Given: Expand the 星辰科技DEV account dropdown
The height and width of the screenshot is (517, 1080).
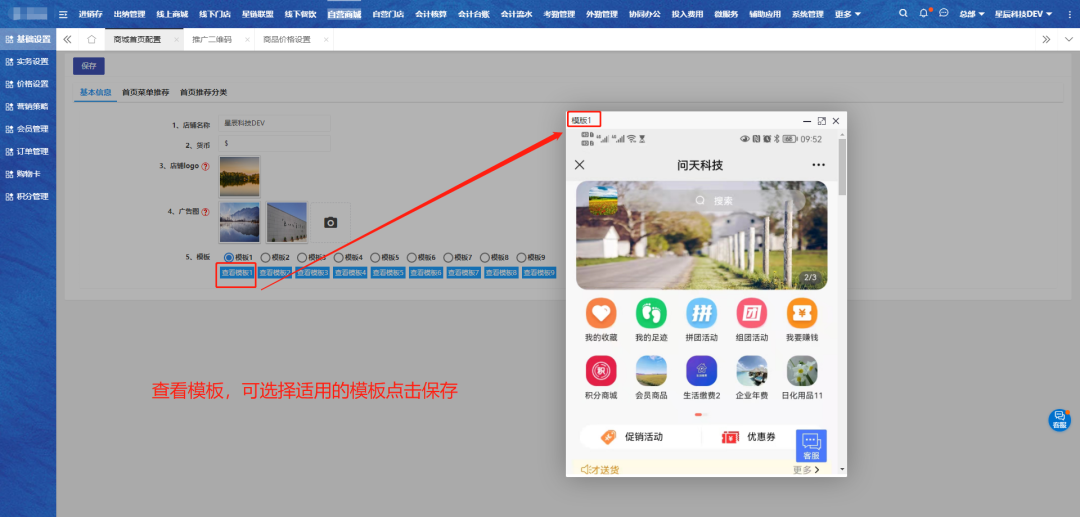Looking at the screenshot, I should pos(1032,14).
